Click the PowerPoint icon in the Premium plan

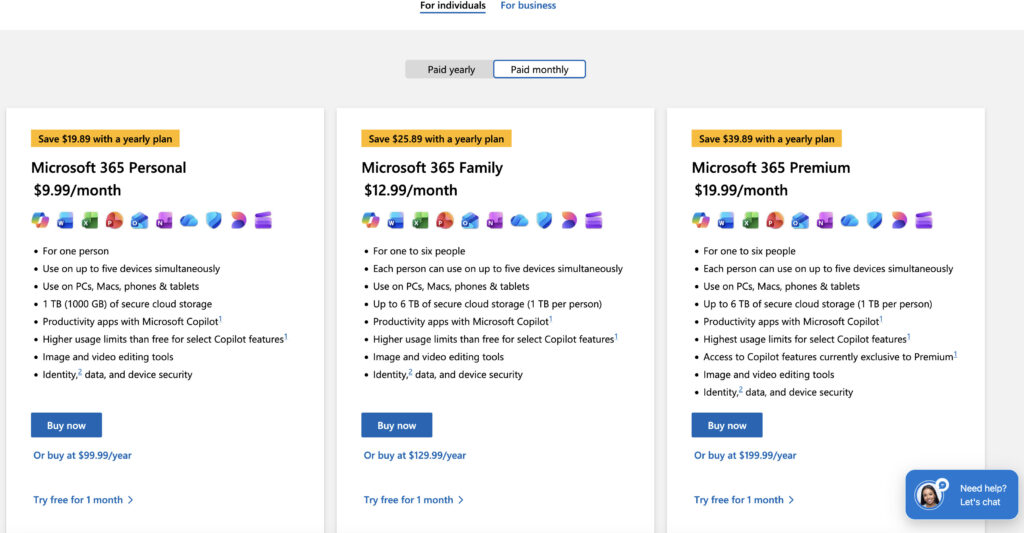click(775, 220)
